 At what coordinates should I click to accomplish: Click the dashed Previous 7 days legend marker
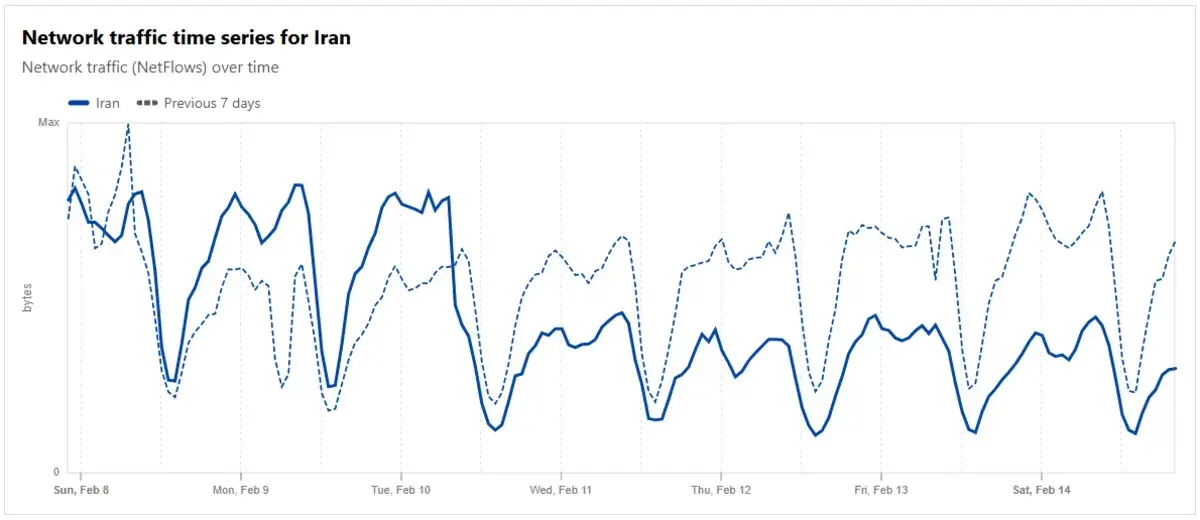148,103
